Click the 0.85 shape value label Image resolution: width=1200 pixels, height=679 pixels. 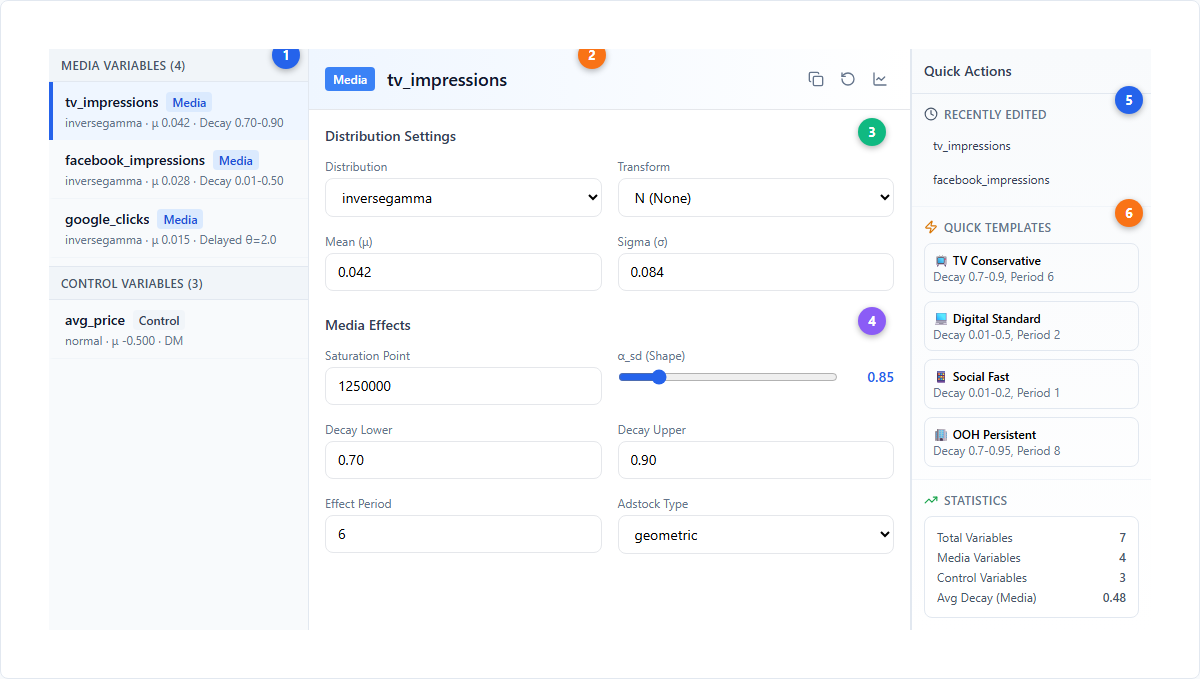point(880,377)
